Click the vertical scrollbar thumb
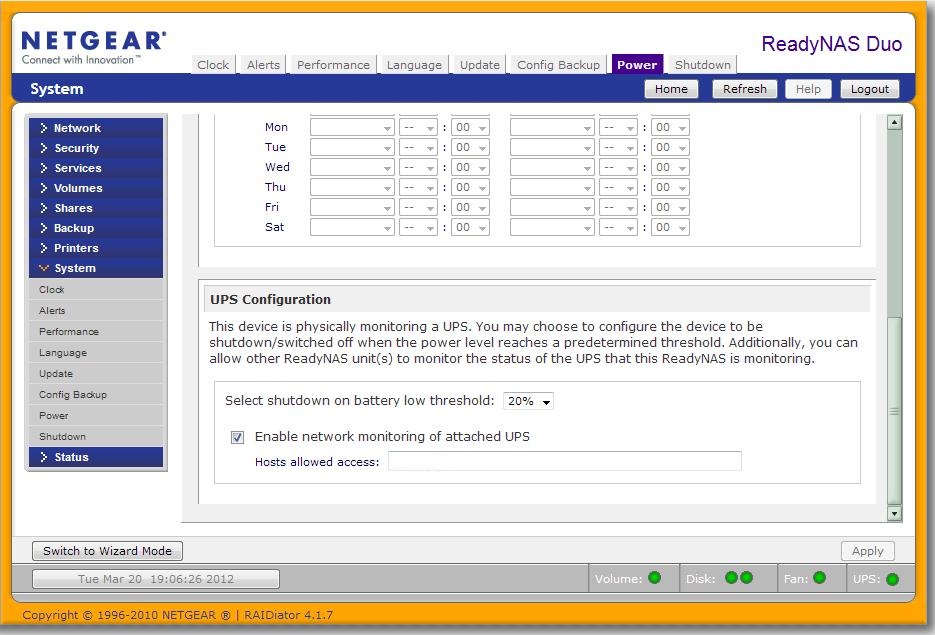The height and width of the screenshot is (635, 935). click(894, 410)
